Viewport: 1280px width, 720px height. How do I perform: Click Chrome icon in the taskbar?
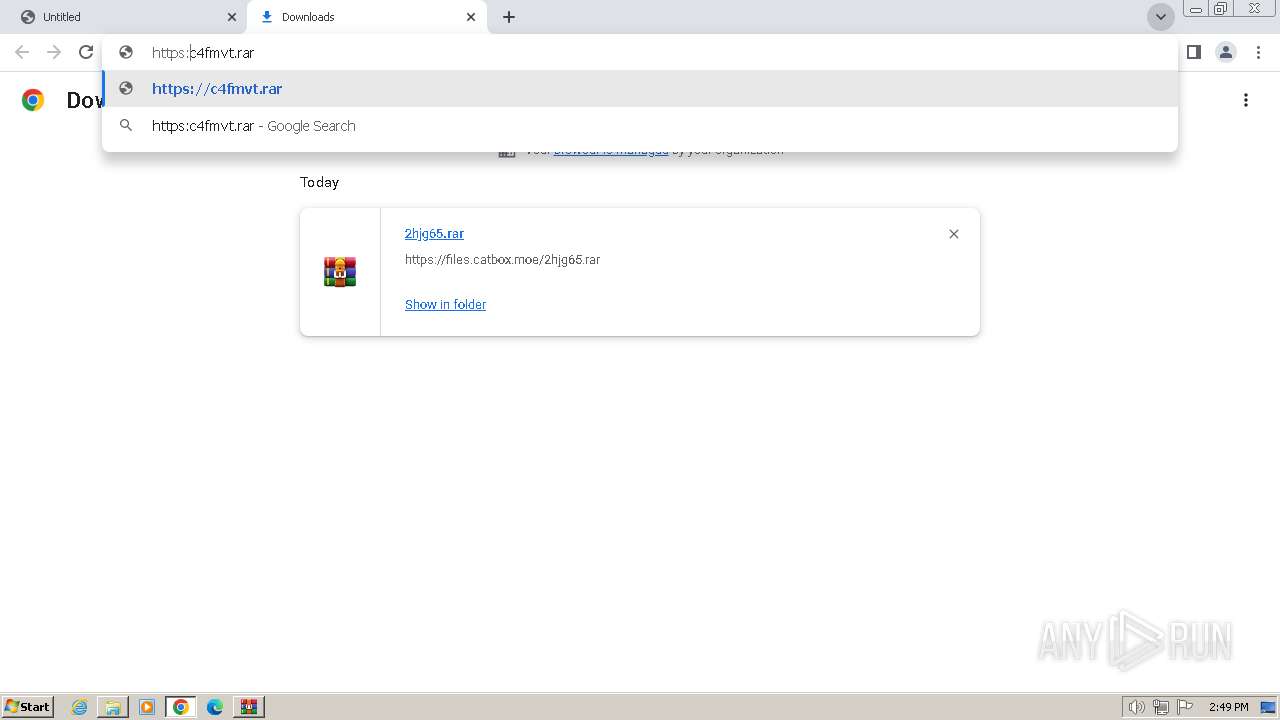[x=181, y=707]
